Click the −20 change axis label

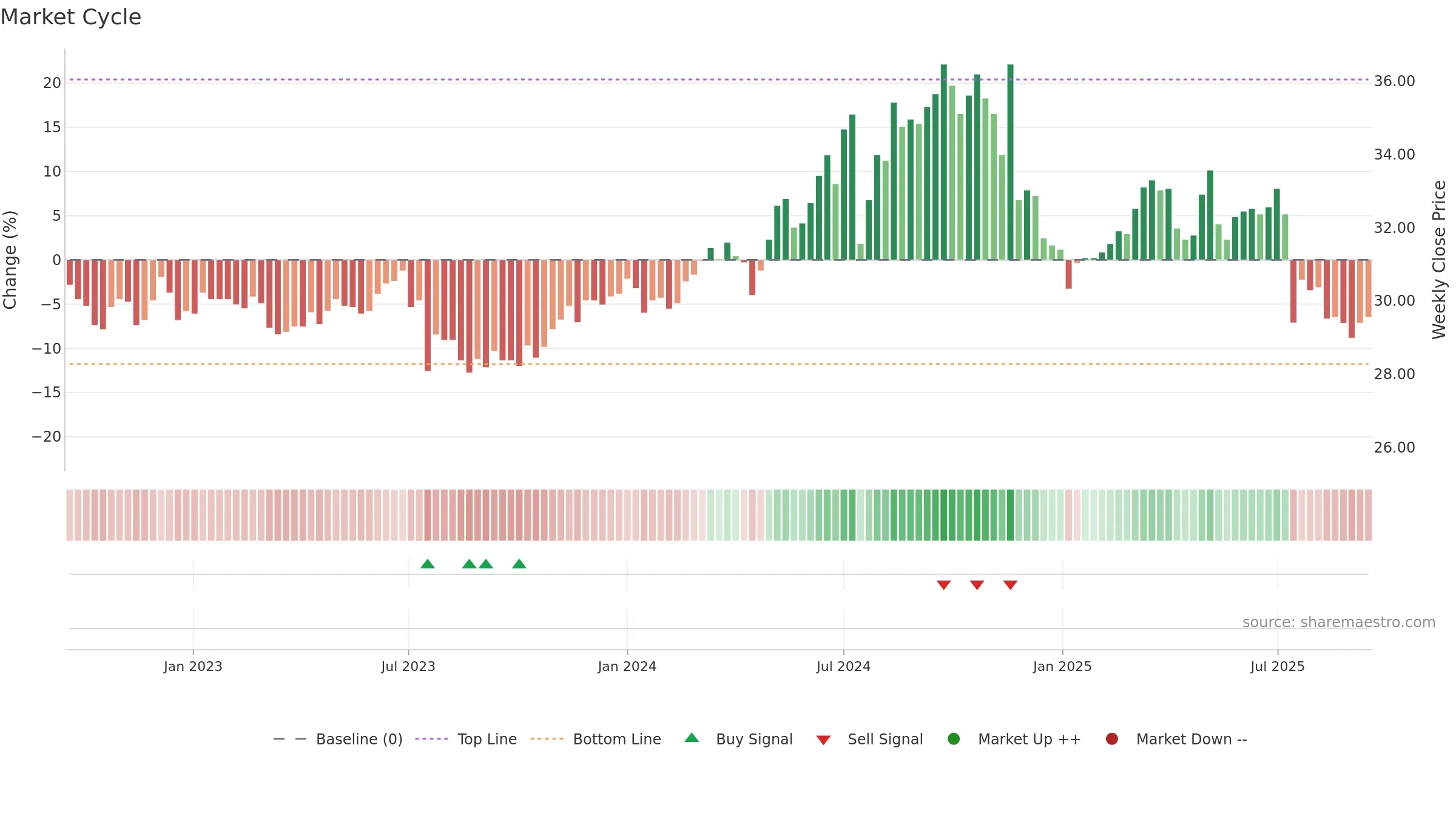tap(47, 437)
